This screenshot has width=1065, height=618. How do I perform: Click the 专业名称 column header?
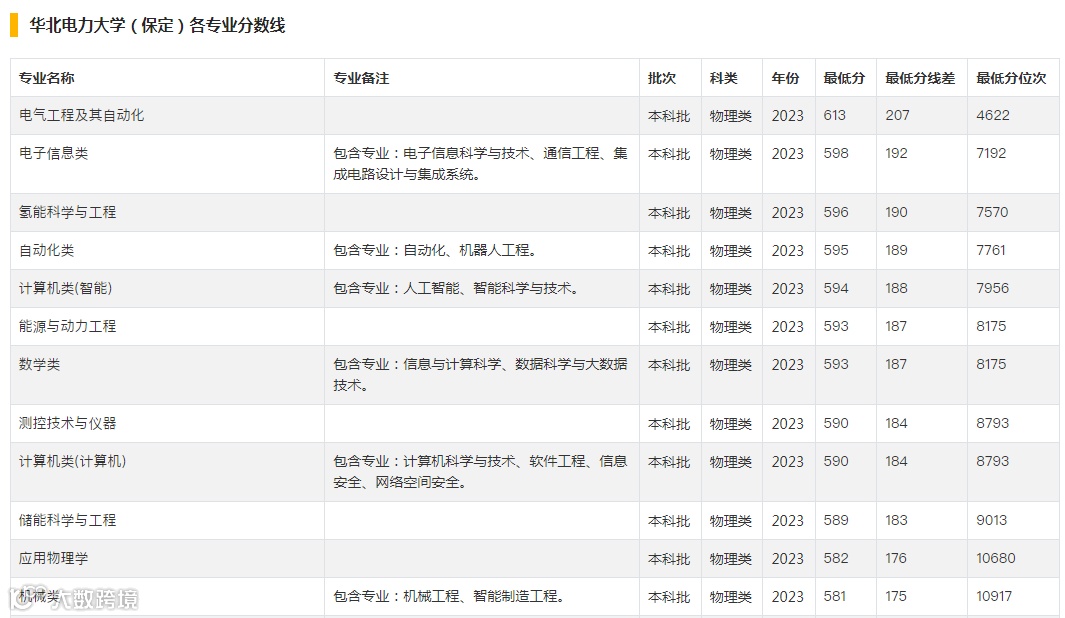point(46,78)
